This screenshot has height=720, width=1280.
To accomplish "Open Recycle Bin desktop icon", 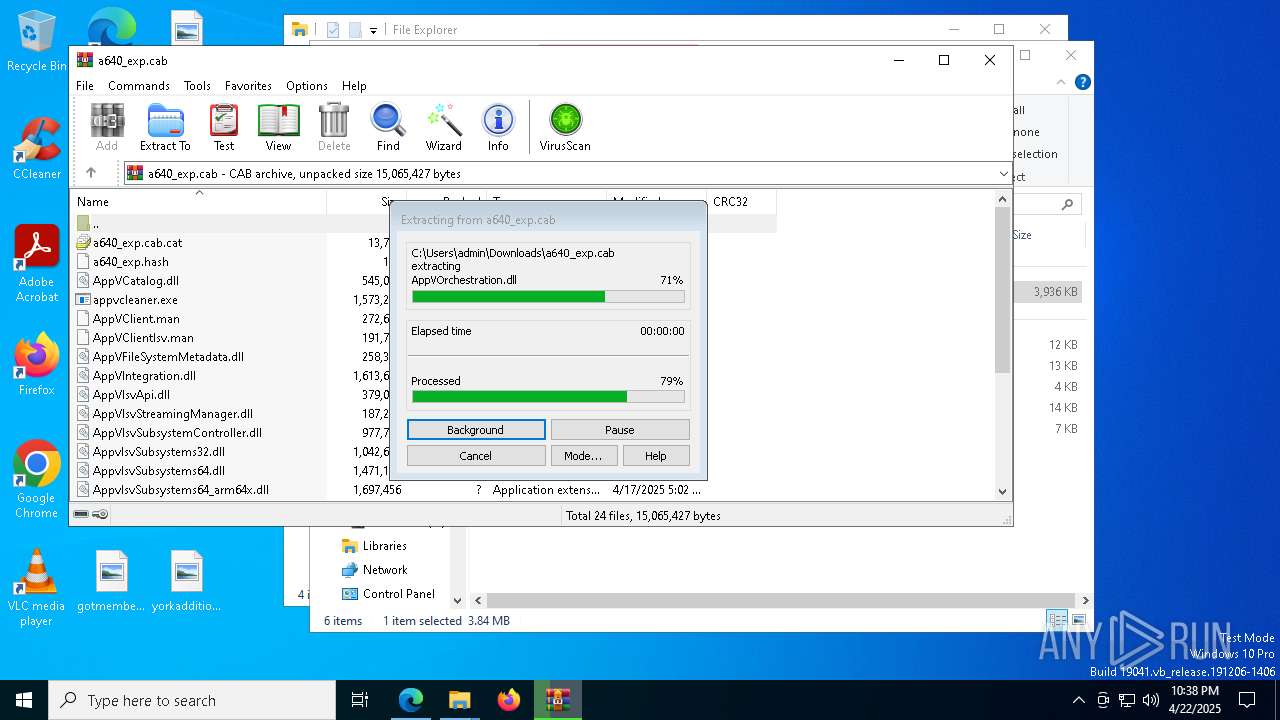I will (37, 41).
